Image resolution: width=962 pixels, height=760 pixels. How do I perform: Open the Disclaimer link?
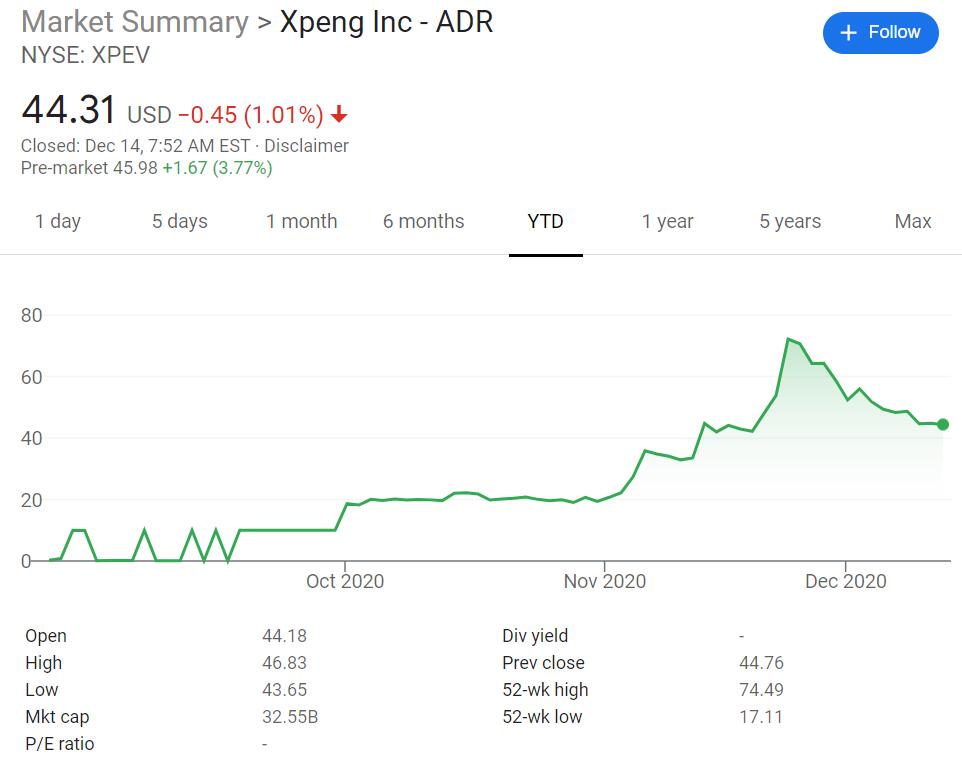(306, 145)
